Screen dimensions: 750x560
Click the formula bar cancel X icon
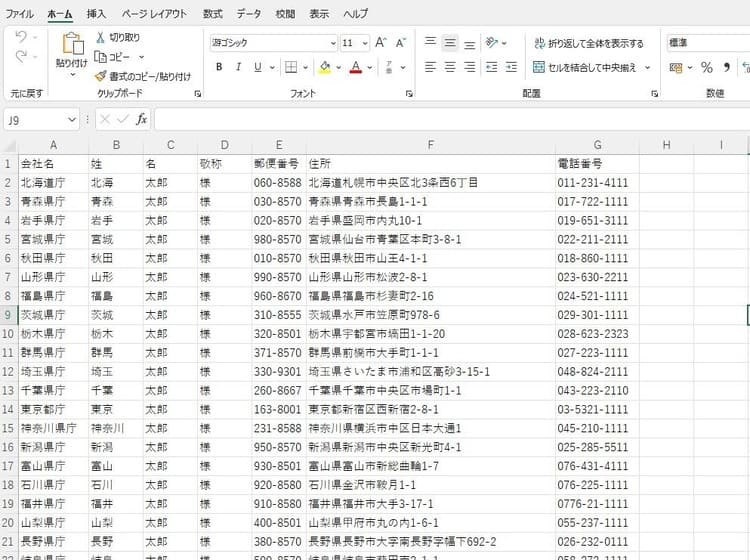pos(105,119)
